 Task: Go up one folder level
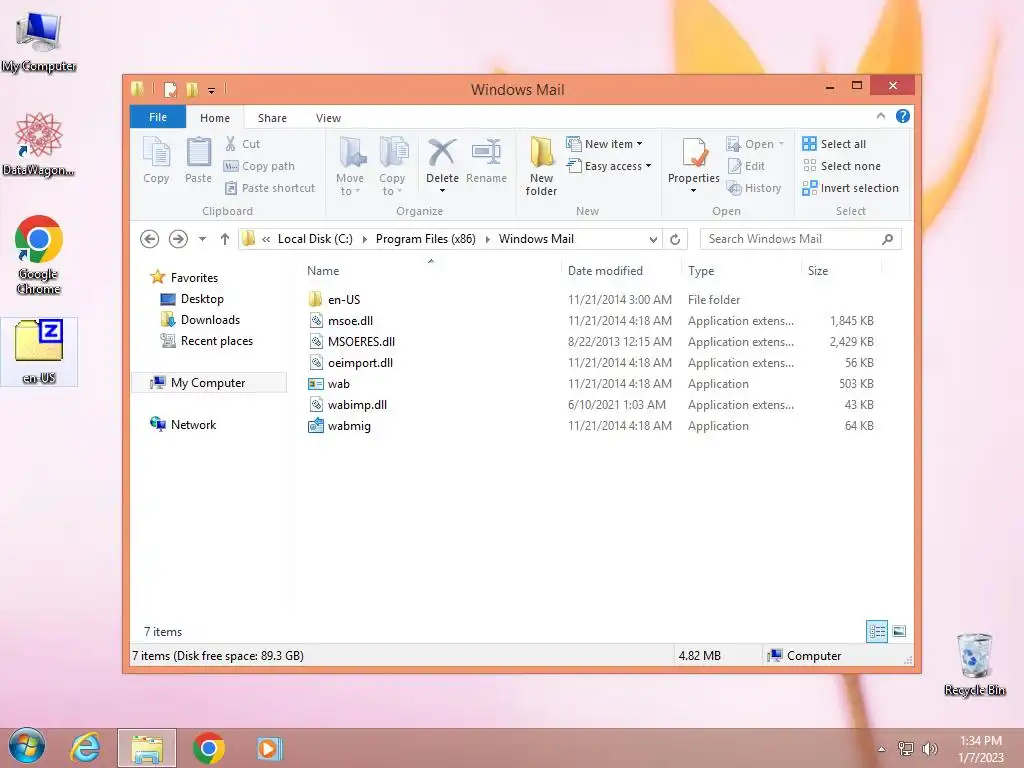click(x=225, y=239)
